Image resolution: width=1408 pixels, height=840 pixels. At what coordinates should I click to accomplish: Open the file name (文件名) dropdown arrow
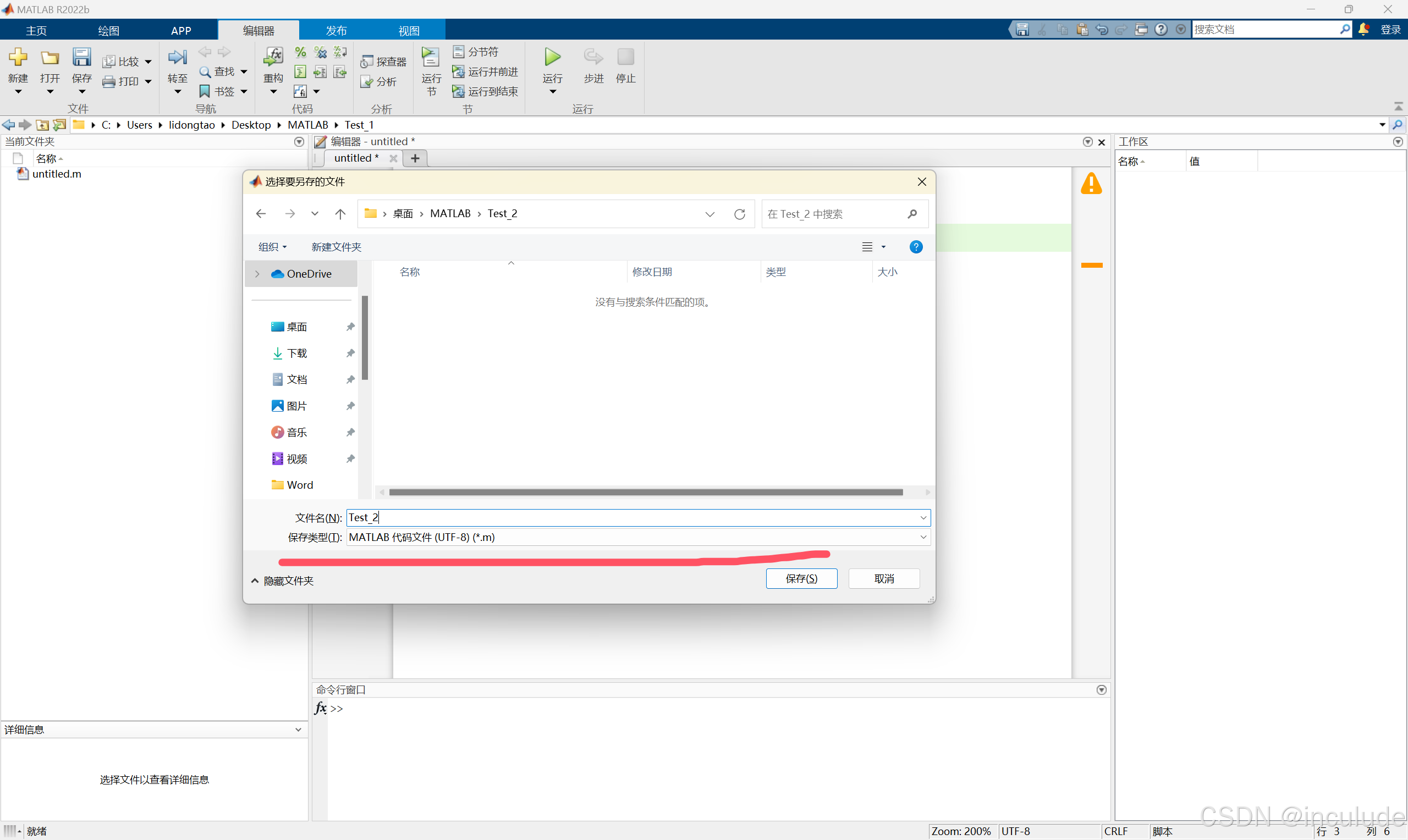coord(923,517)
